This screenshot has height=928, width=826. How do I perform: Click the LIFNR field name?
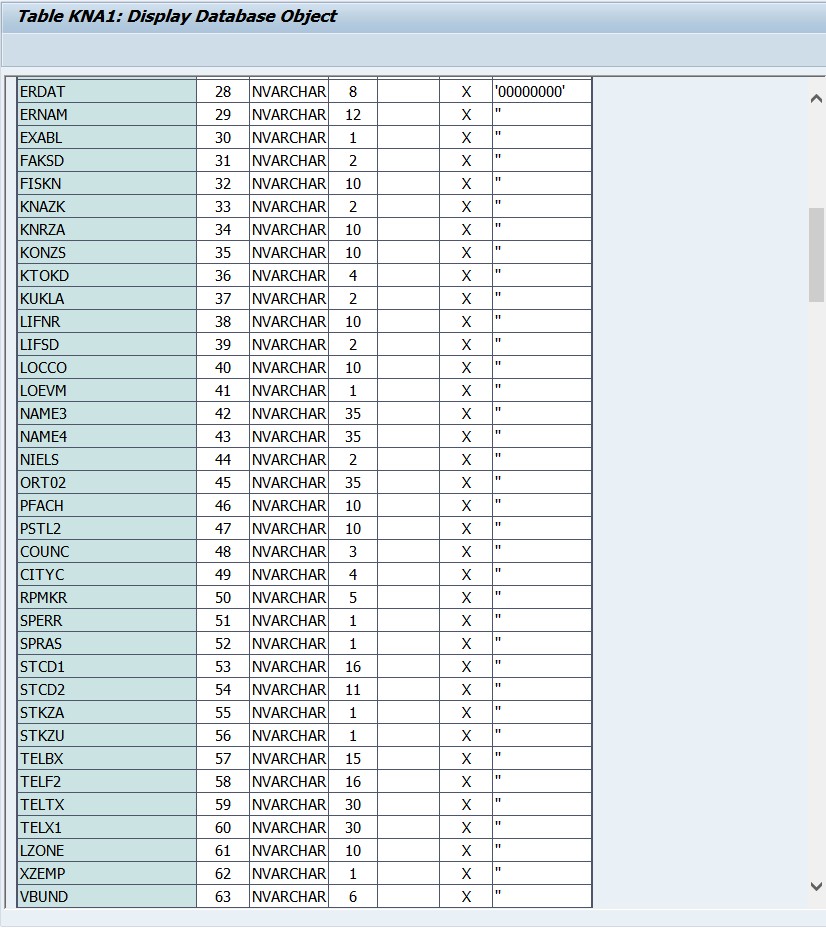[40, 321]
